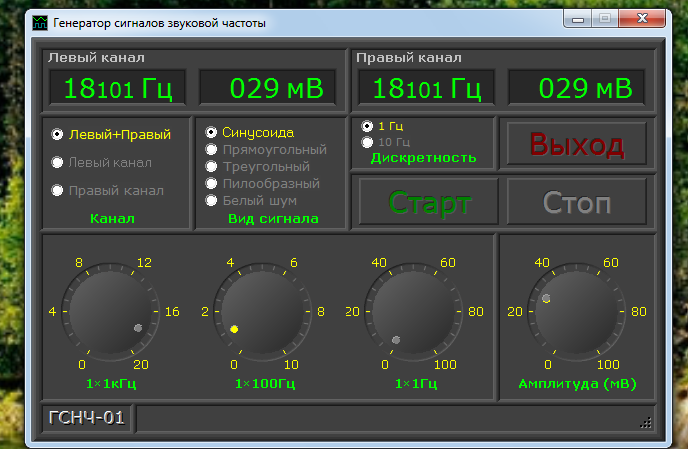Set discreteness to 1 Гц

point(368,126)
